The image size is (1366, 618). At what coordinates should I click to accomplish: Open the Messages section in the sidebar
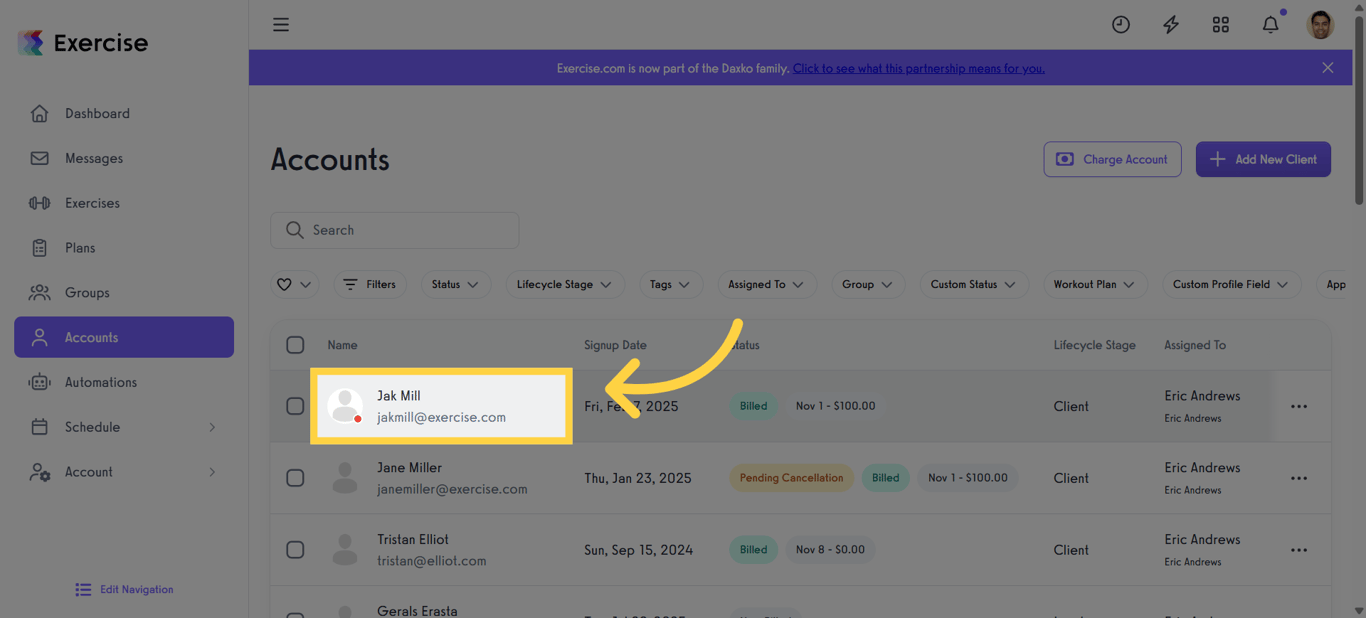click(93, 158)
